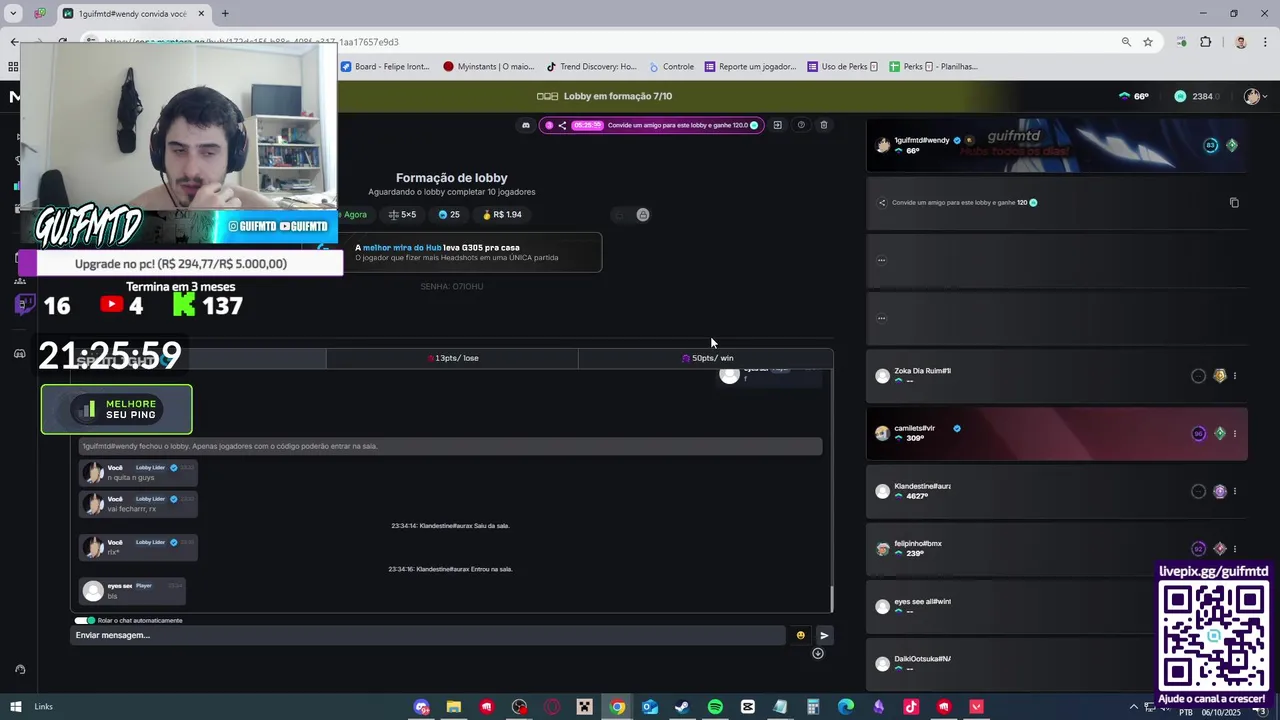
Task: Bookmark this page star icon
Action: click(1148, 42)
